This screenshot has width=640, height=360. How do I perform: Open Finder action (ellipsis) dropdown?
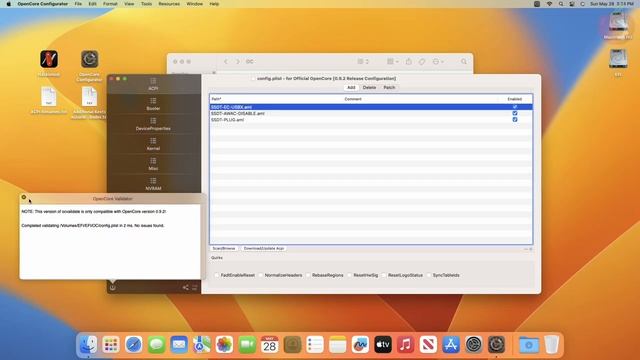tap(438, 62)
